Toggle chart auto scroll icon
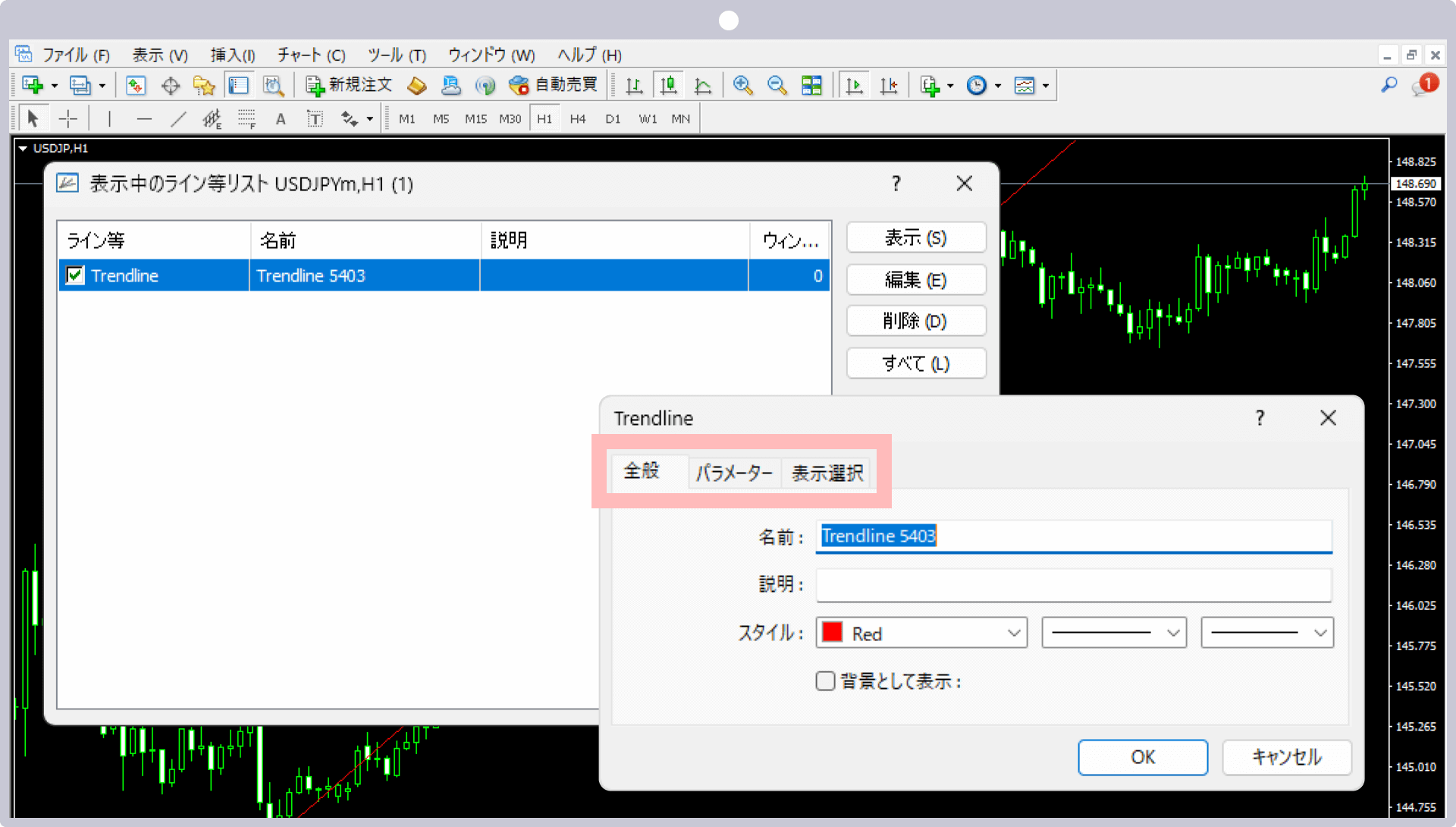Viewport: 1456px width, 827px height. point(855,86)
